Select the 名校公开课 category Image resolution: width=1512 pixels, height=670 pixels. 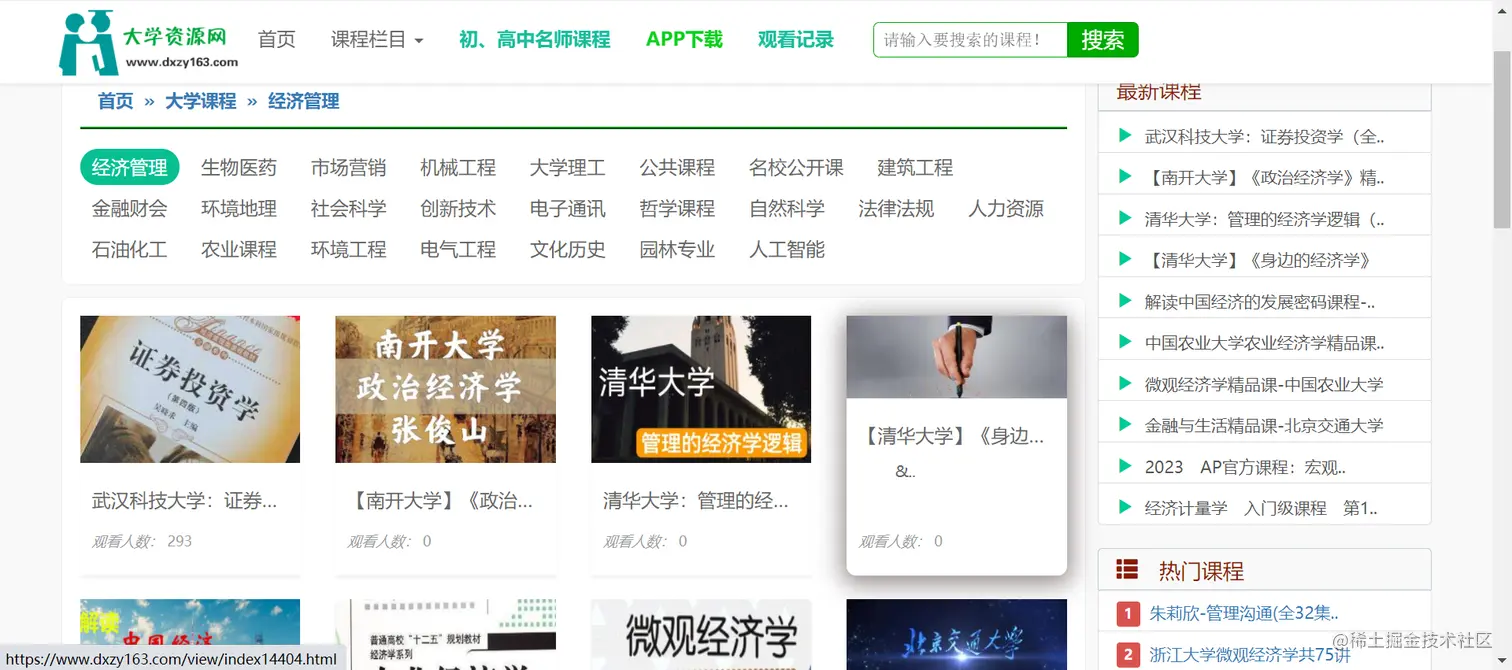[x=796, y=167]
